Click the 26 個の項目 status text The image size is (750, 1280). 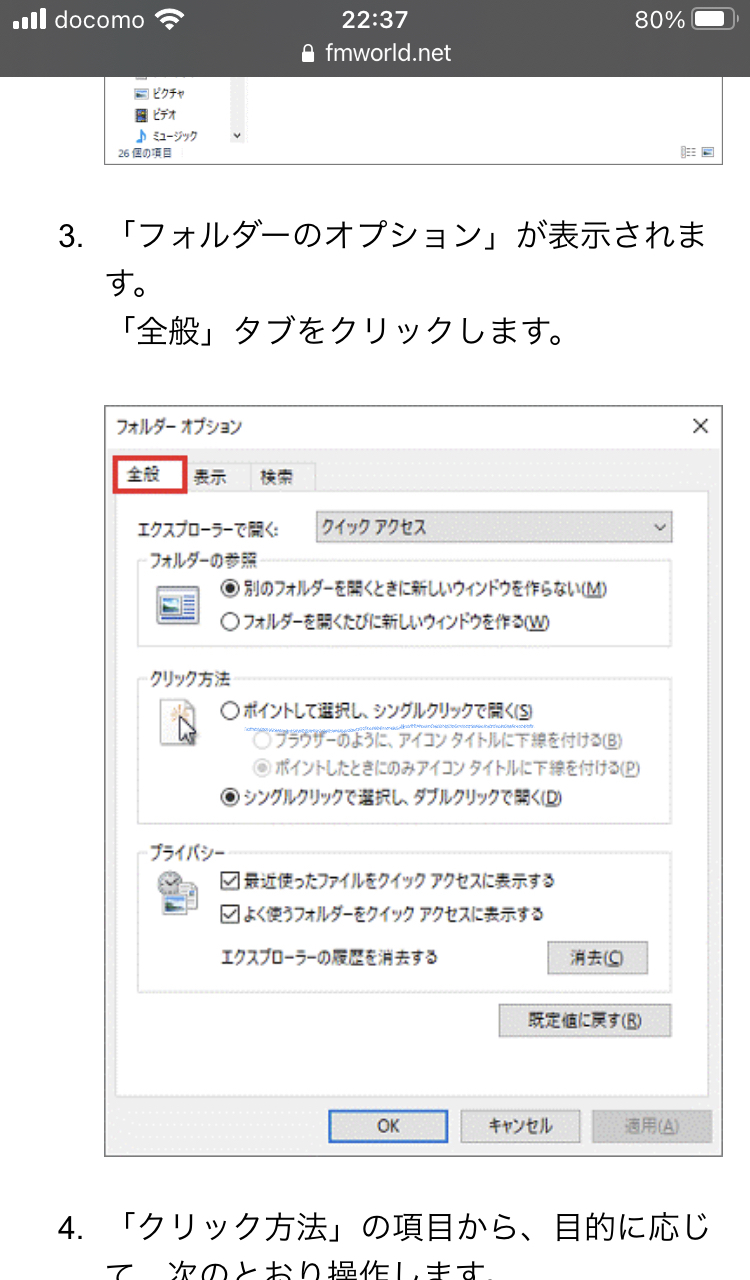point(145,153)
